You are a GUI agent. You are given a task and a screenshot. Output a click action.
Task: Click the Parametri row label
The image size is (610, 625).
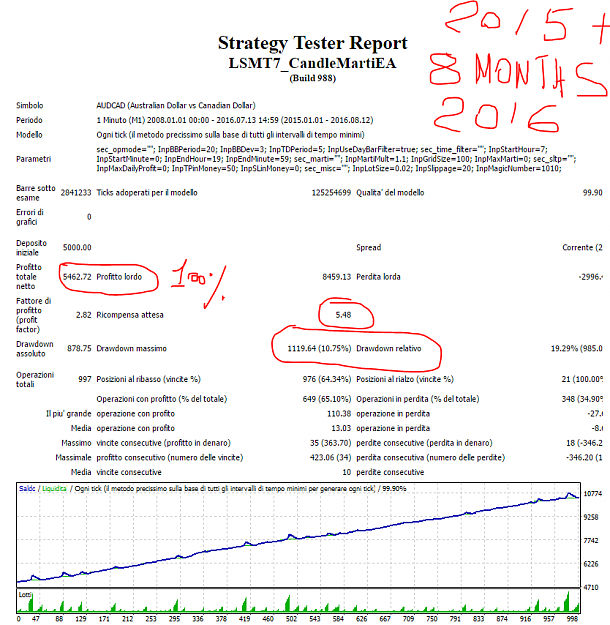coord(33,159)
